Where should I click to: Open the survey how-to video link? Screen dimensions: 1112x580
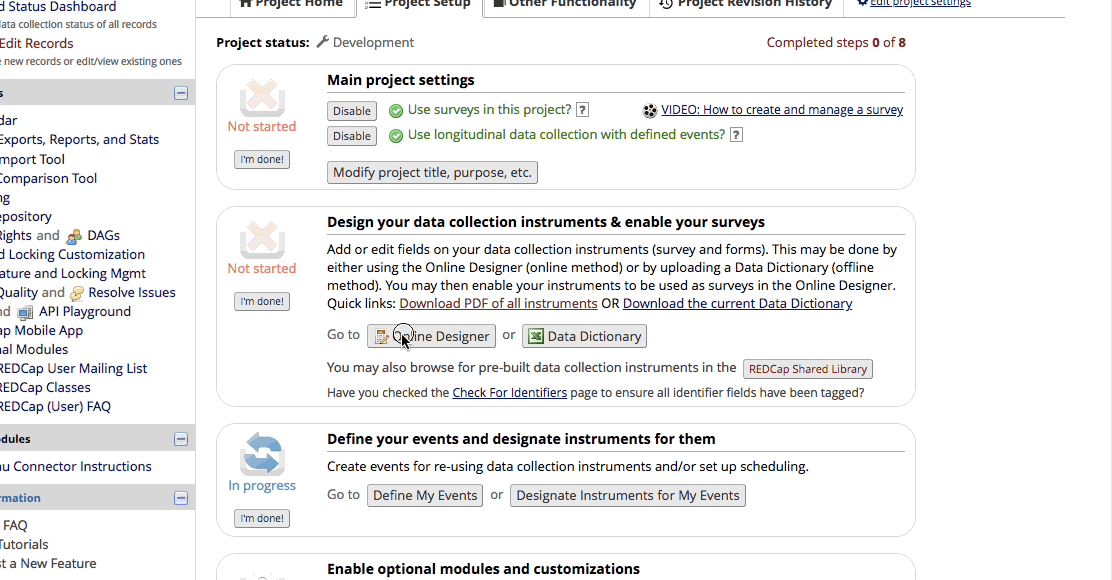click(x=782, y=110)
